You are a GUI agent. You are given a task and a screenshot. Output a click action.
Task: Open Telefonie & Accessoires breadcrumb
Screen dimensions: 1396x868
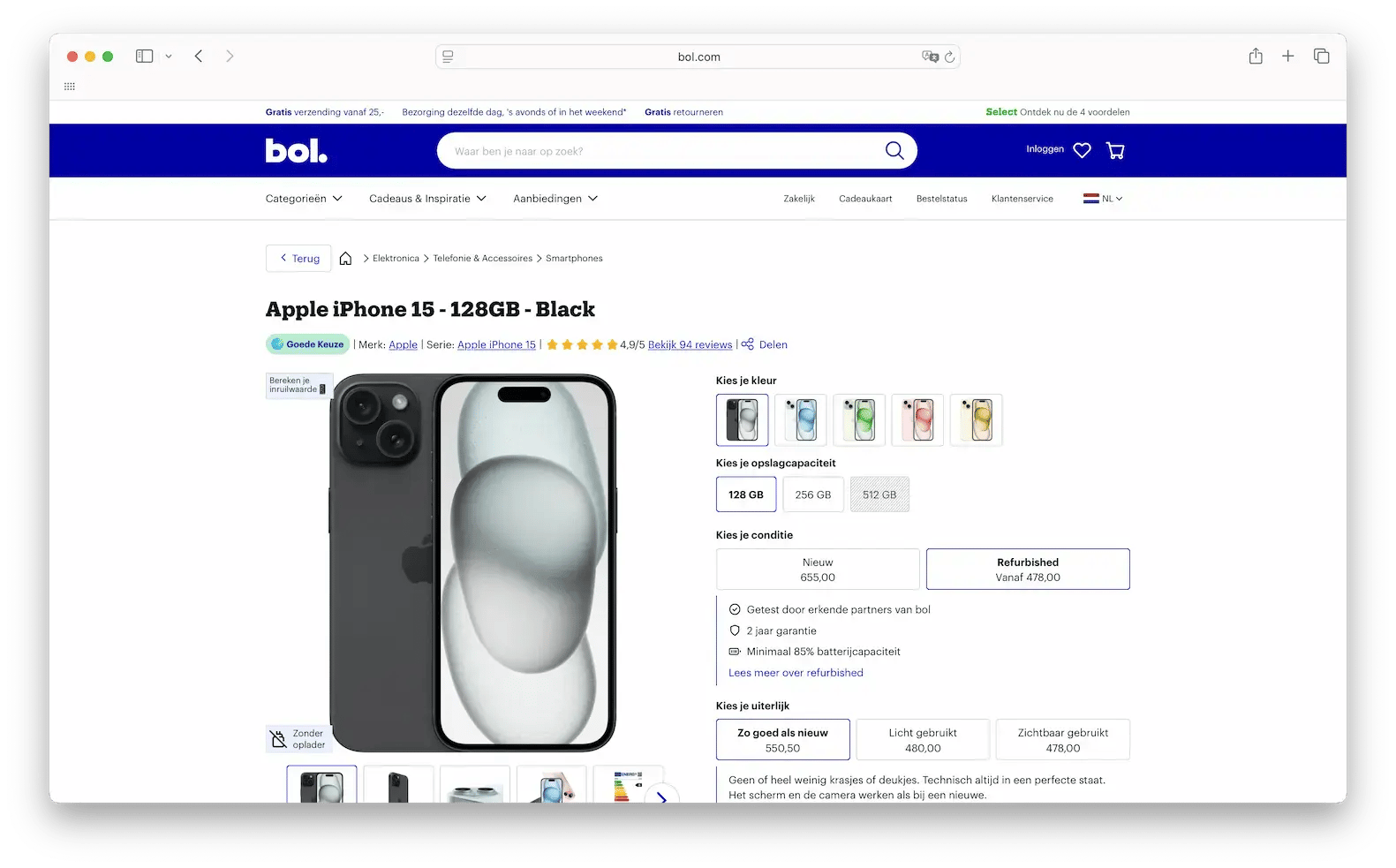482,259
